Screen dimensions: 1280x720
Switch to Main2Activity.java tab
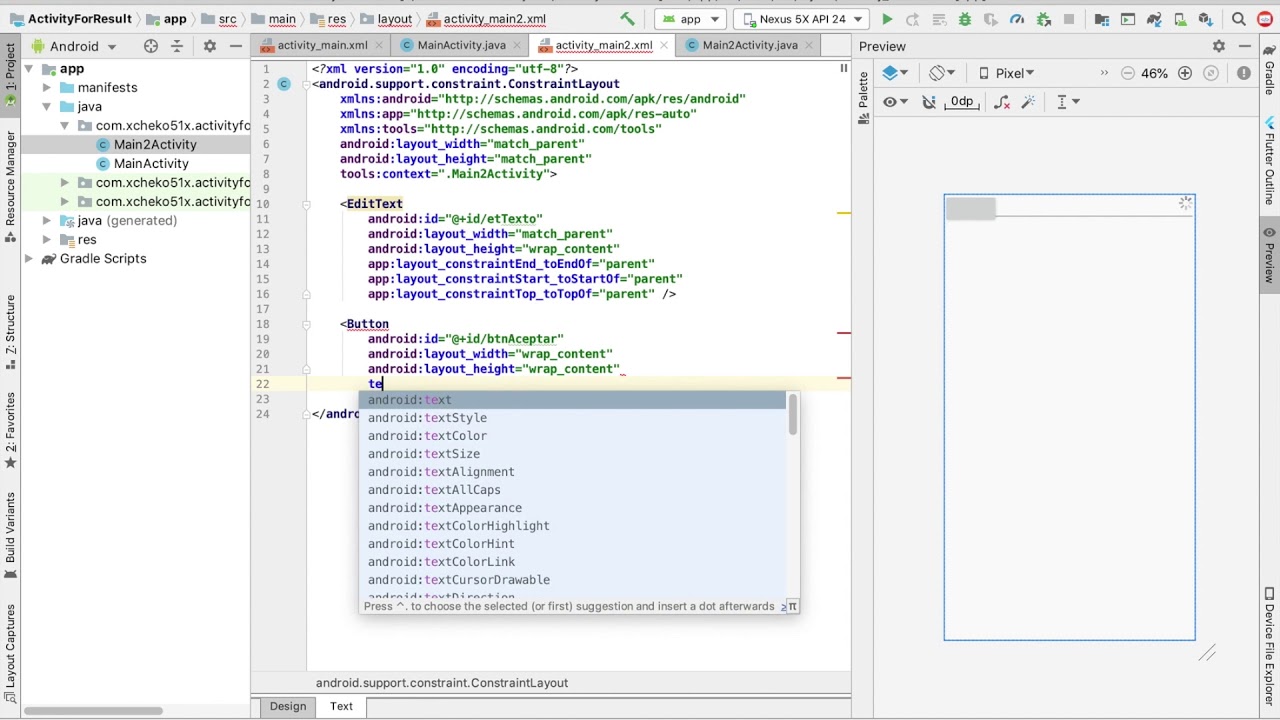click(750, 45)
